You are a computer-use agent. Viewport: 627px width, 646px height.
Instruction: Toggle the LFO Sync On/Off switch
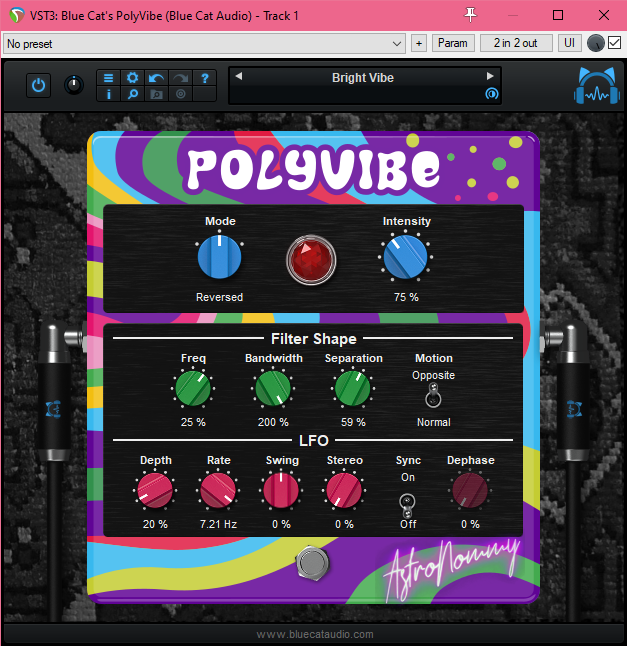click(407, 503)
